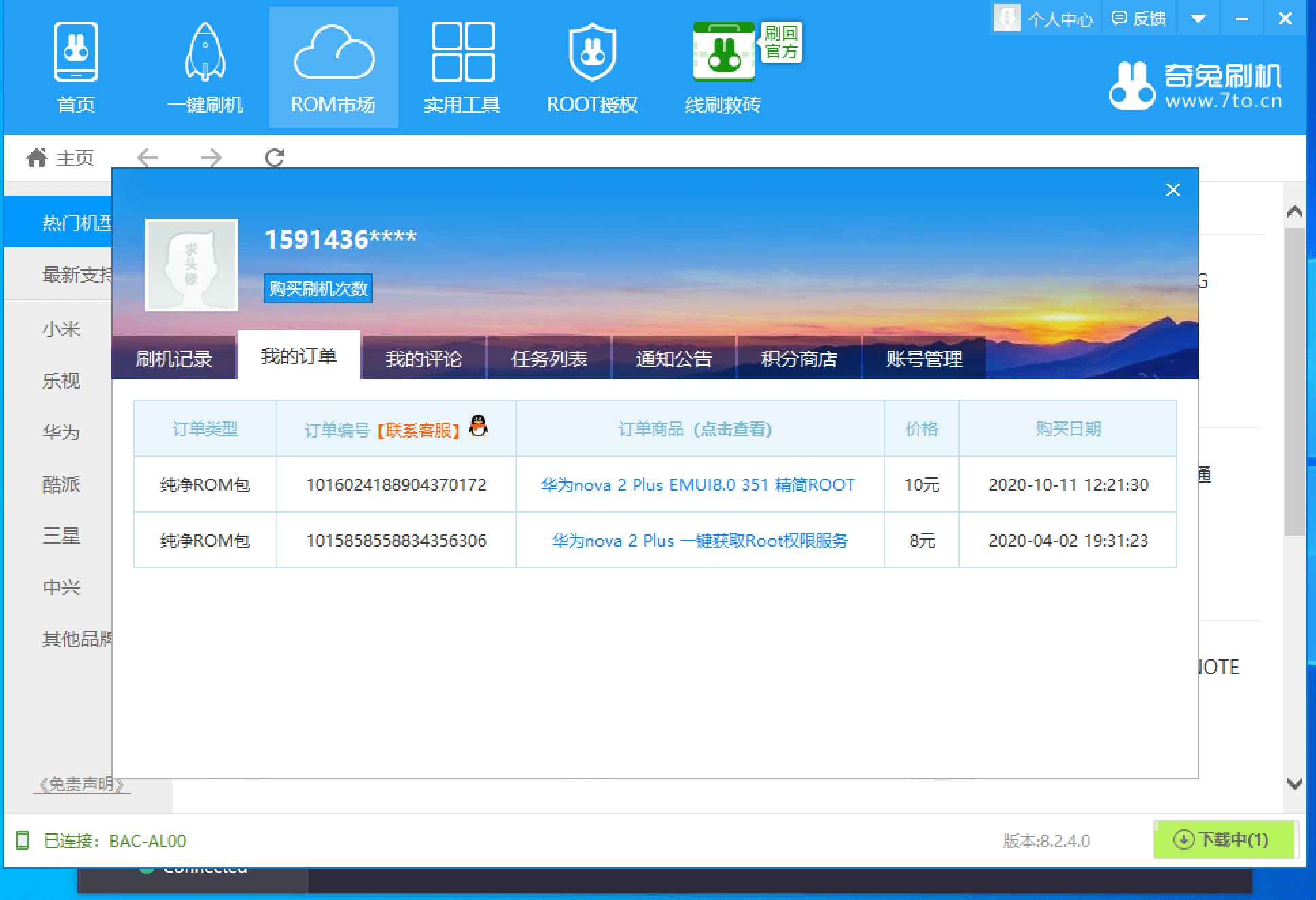Image resolution: width=1316 pixels, height=900 pixels.
Task: Select order number 1016024188904370172
Action: pyautogui.click(x=396, y=485)
